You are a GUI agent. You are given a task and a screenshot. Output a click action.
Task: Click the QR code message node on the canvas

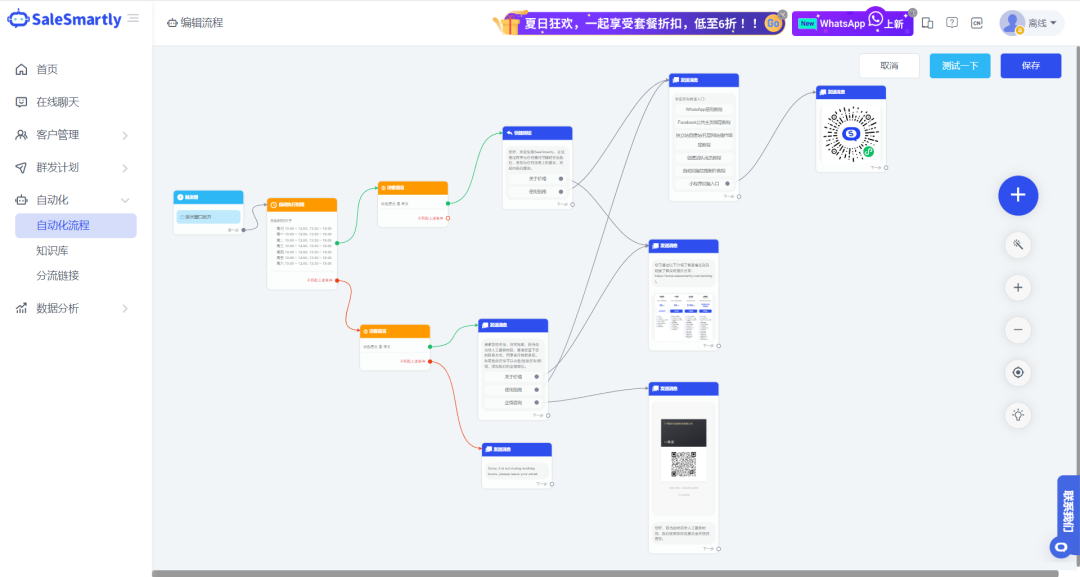(x=850, y=130)
